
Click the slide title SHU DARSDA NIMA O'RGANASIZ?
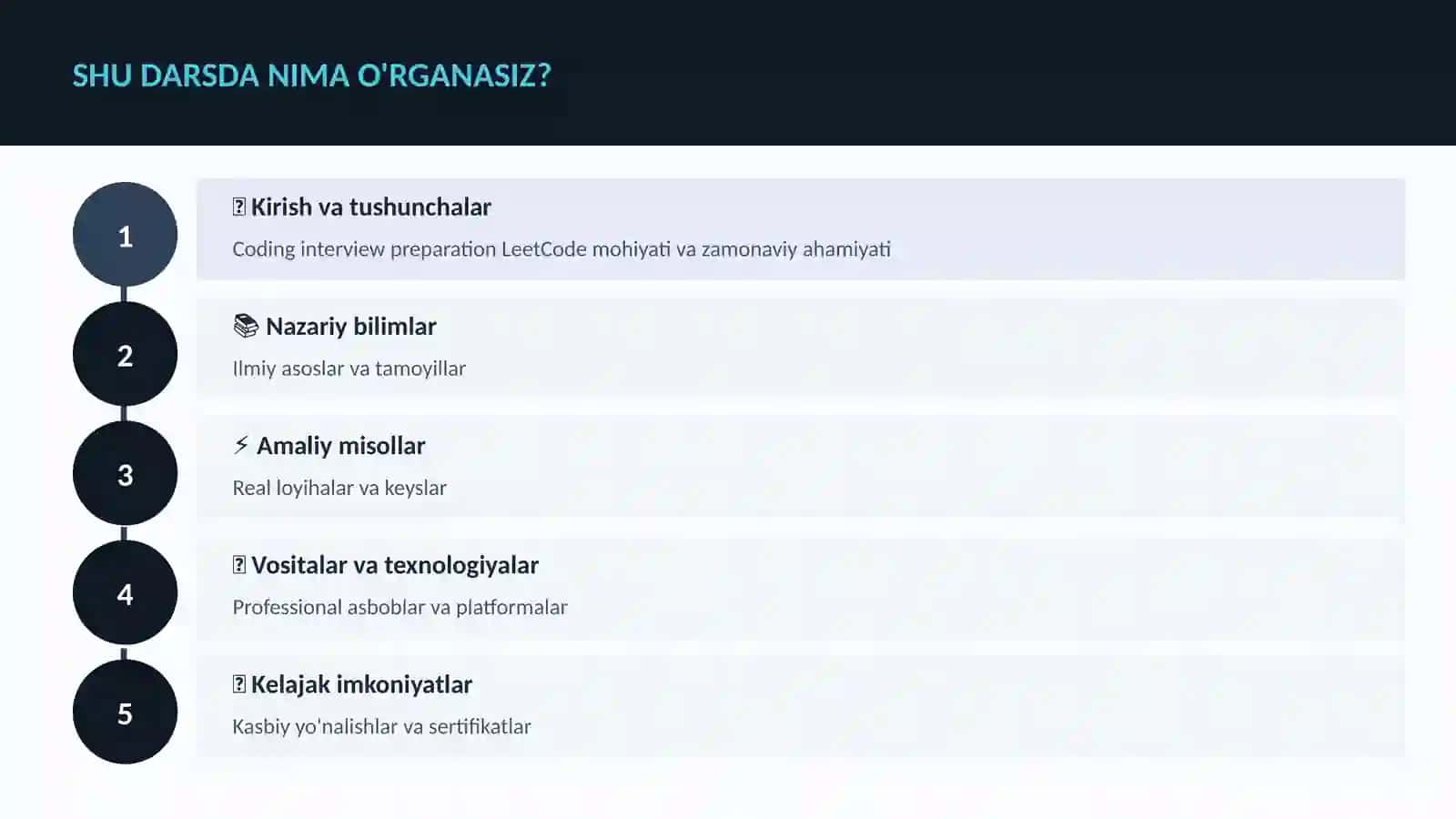(312, 75)
